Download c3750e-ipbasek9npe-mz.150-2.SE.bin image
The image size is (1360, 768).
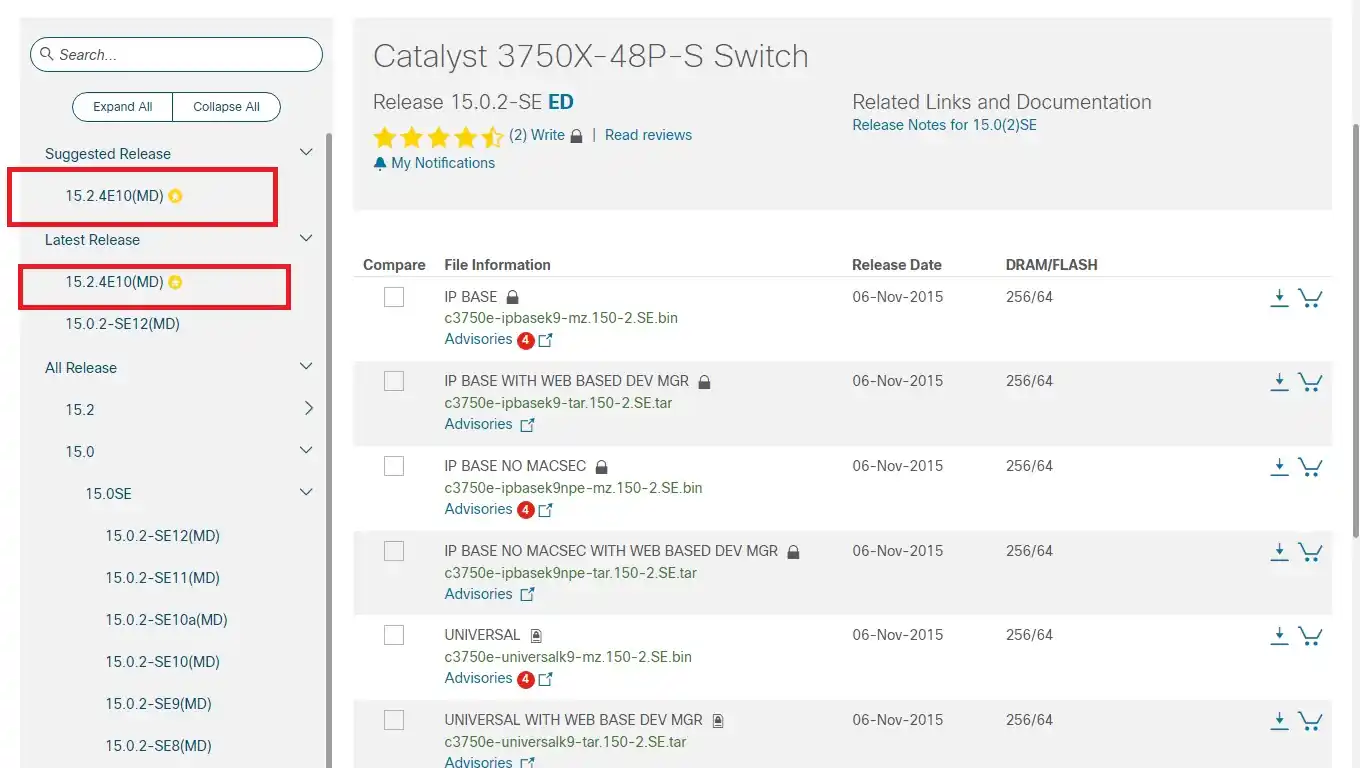coord(1279,467)
